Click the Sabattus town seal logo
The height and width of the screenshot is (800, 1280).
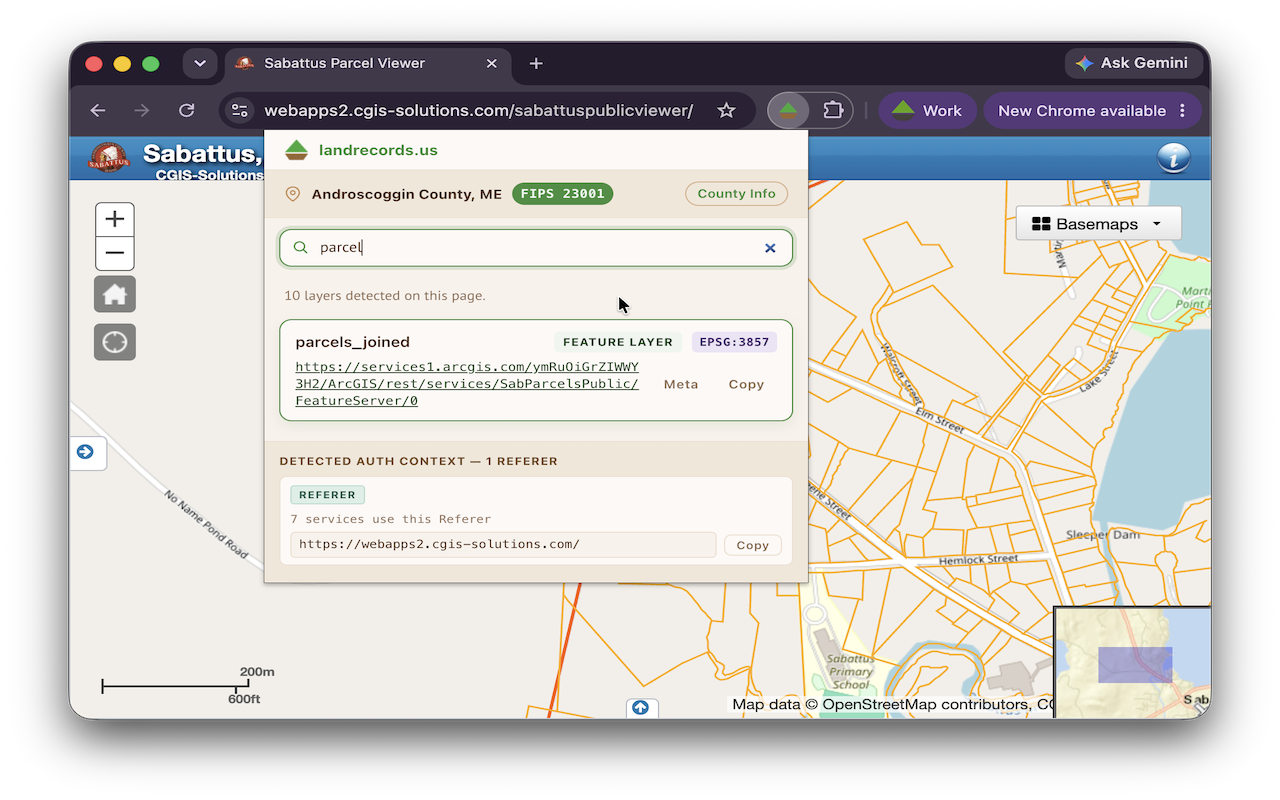pyautogui.click(x=109, y=158)
